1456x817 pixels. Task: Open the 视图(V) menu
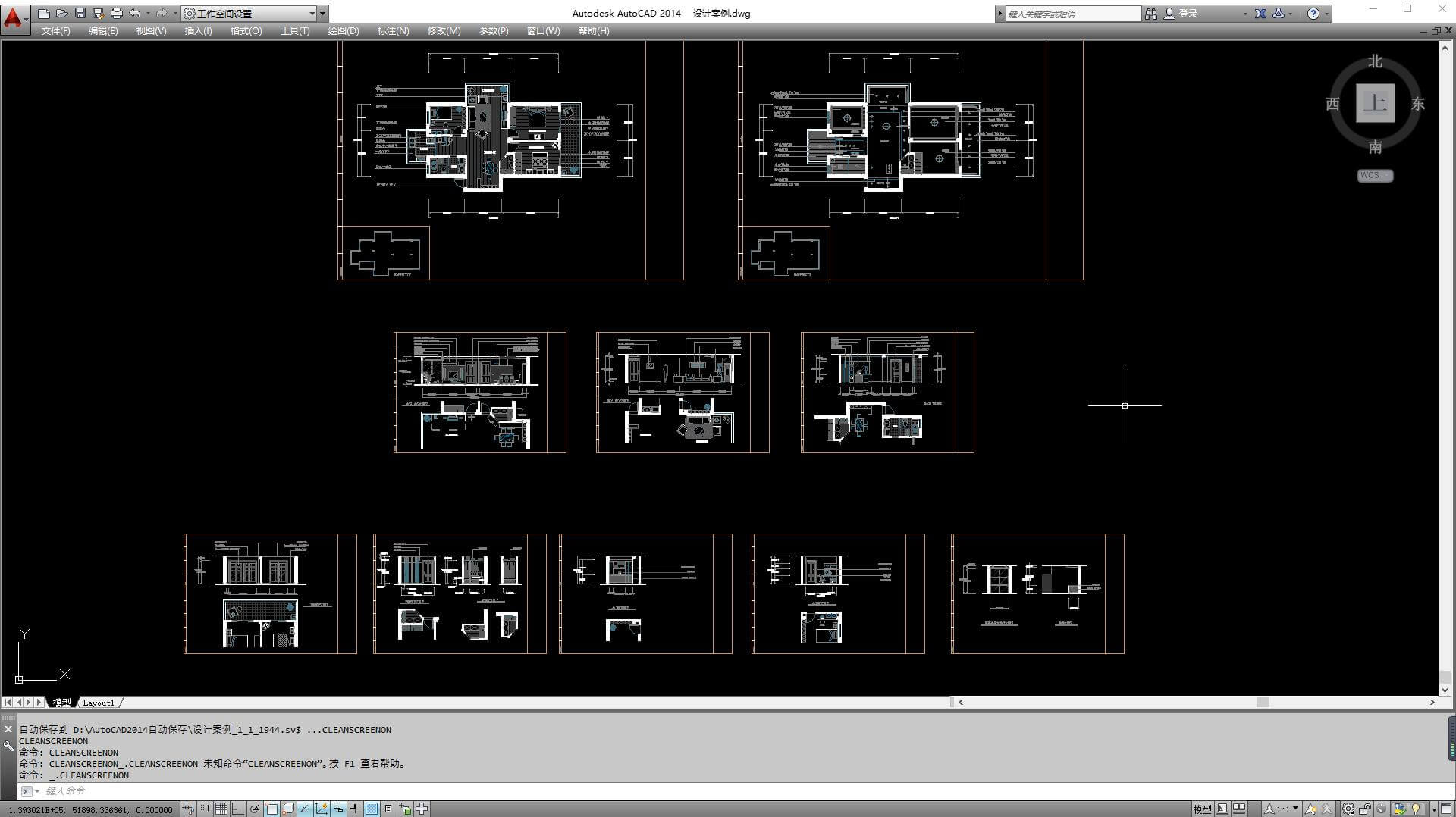pos(151,31)
